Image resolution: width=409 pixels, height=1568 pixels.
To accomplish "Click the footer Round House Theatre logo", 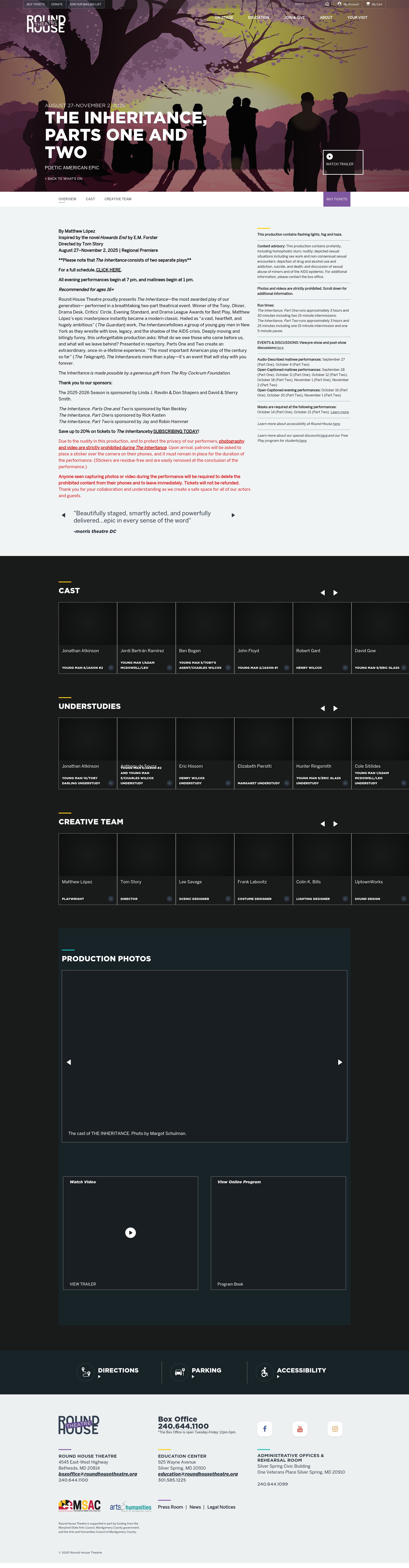I will (79, 1424).
